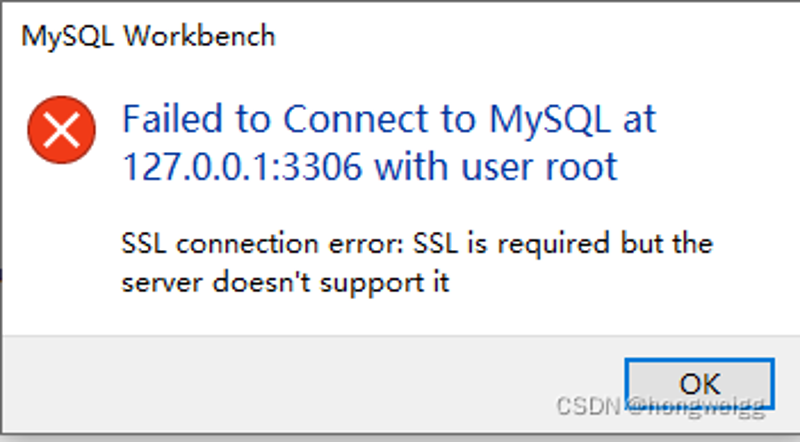Click the OK button
This screenshot has height=442, width=800.
(699, 383)
